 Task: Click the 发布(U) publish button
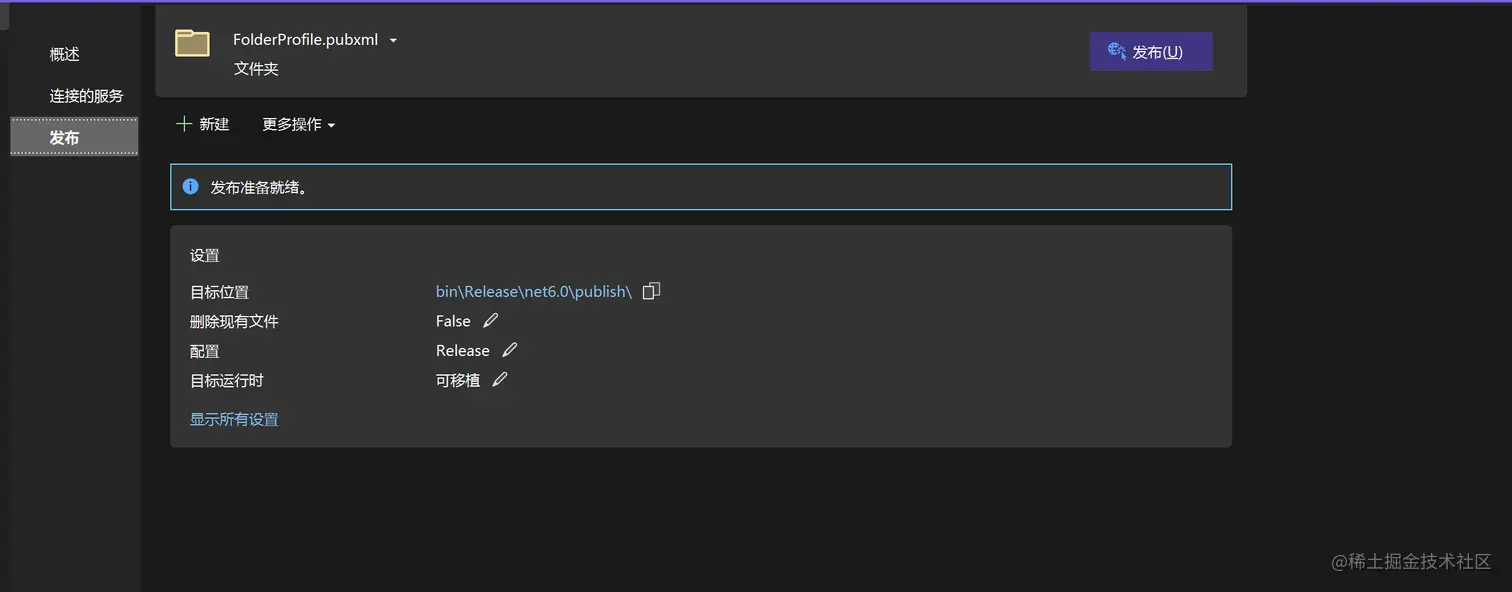coord(1151,51)
